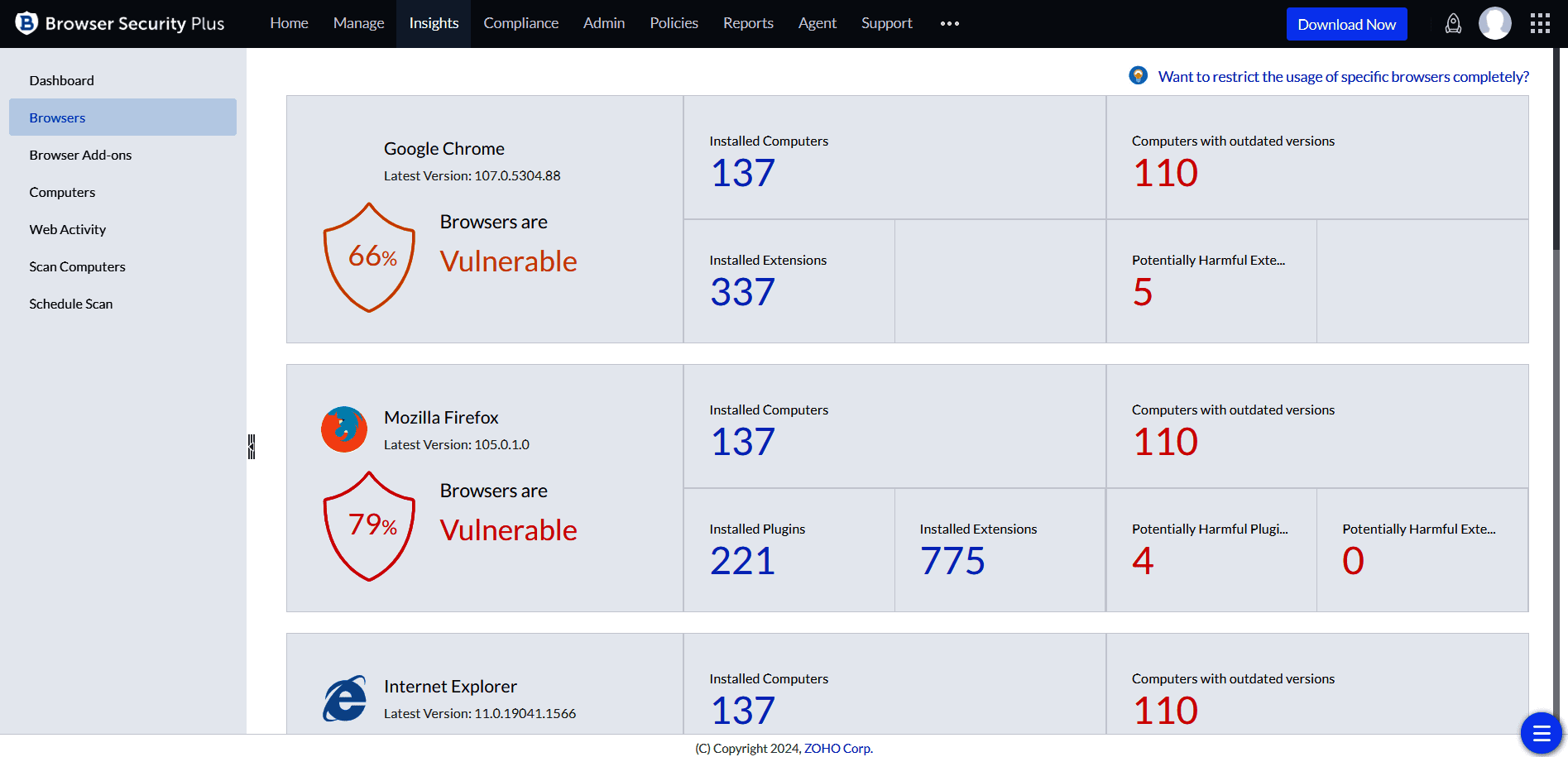Switch to the Reports tab
This screenshot has height=757, width=1568.
click(x=748, y=24)
